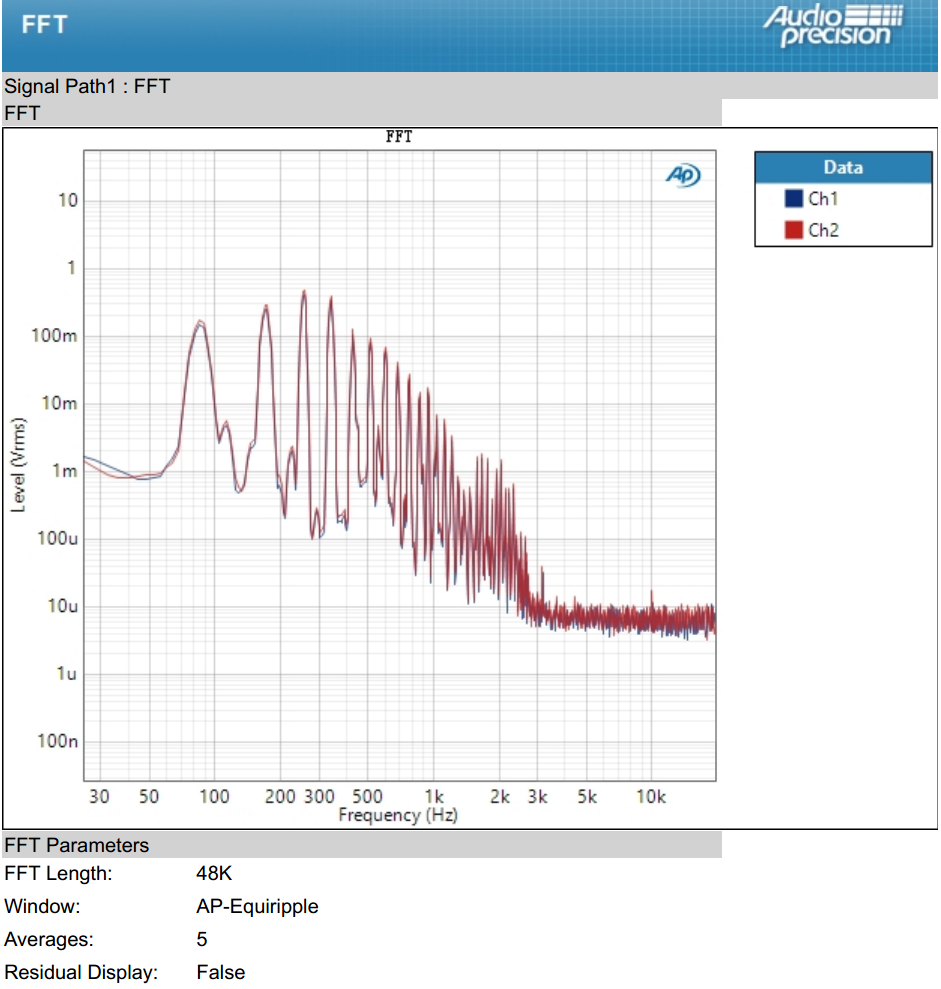Screen dimensions: 941x989
Task: Click the 'Frequency (Hz)' axis label
Action: pyautogui.click(x=398, y=815)
